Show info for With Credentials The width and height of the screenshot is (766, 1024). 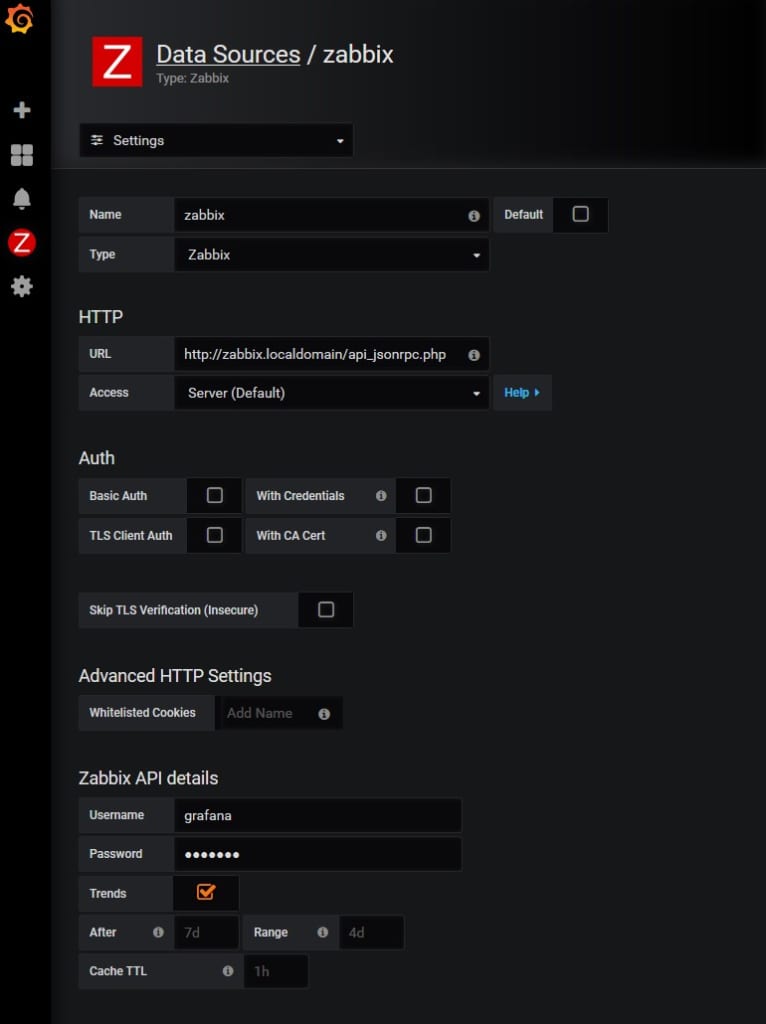[381, 496]
